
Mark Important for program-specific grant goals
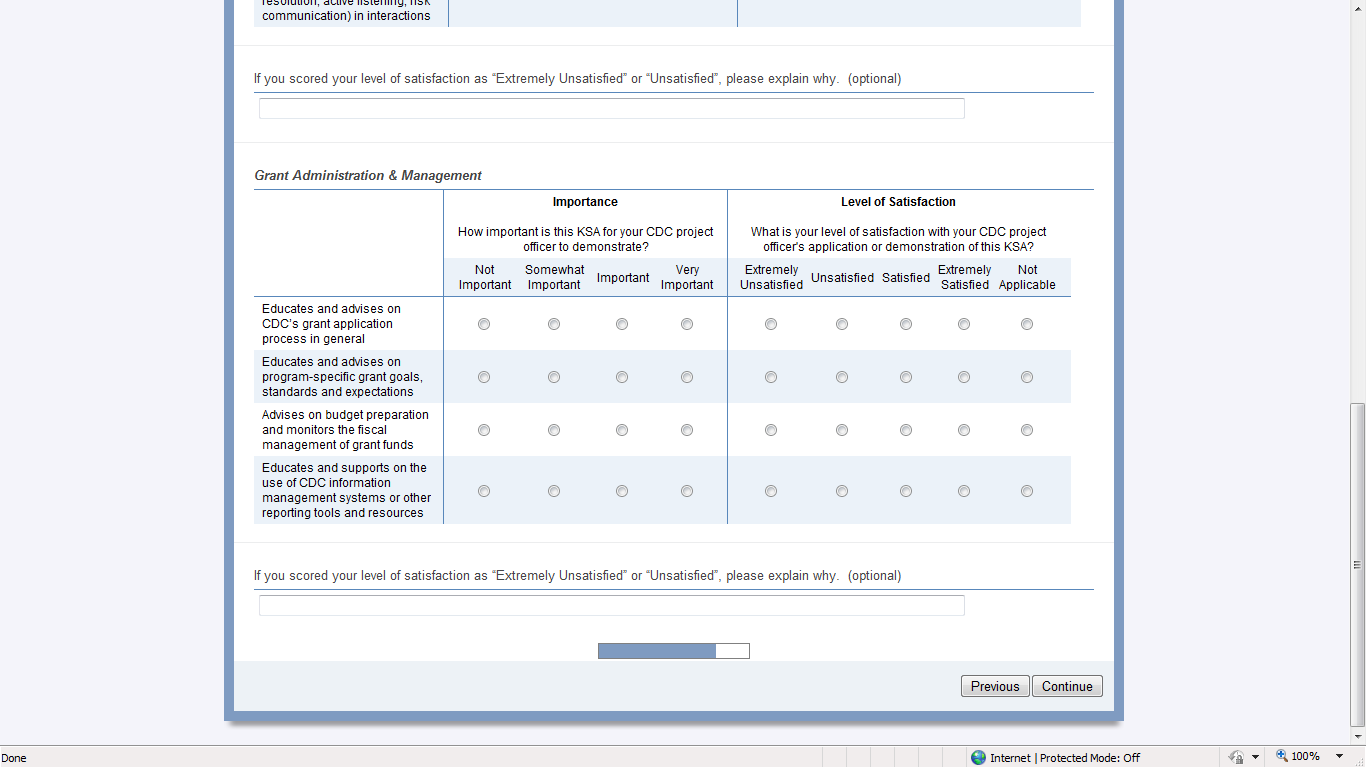pyautogui.click(x=622, y=377)
